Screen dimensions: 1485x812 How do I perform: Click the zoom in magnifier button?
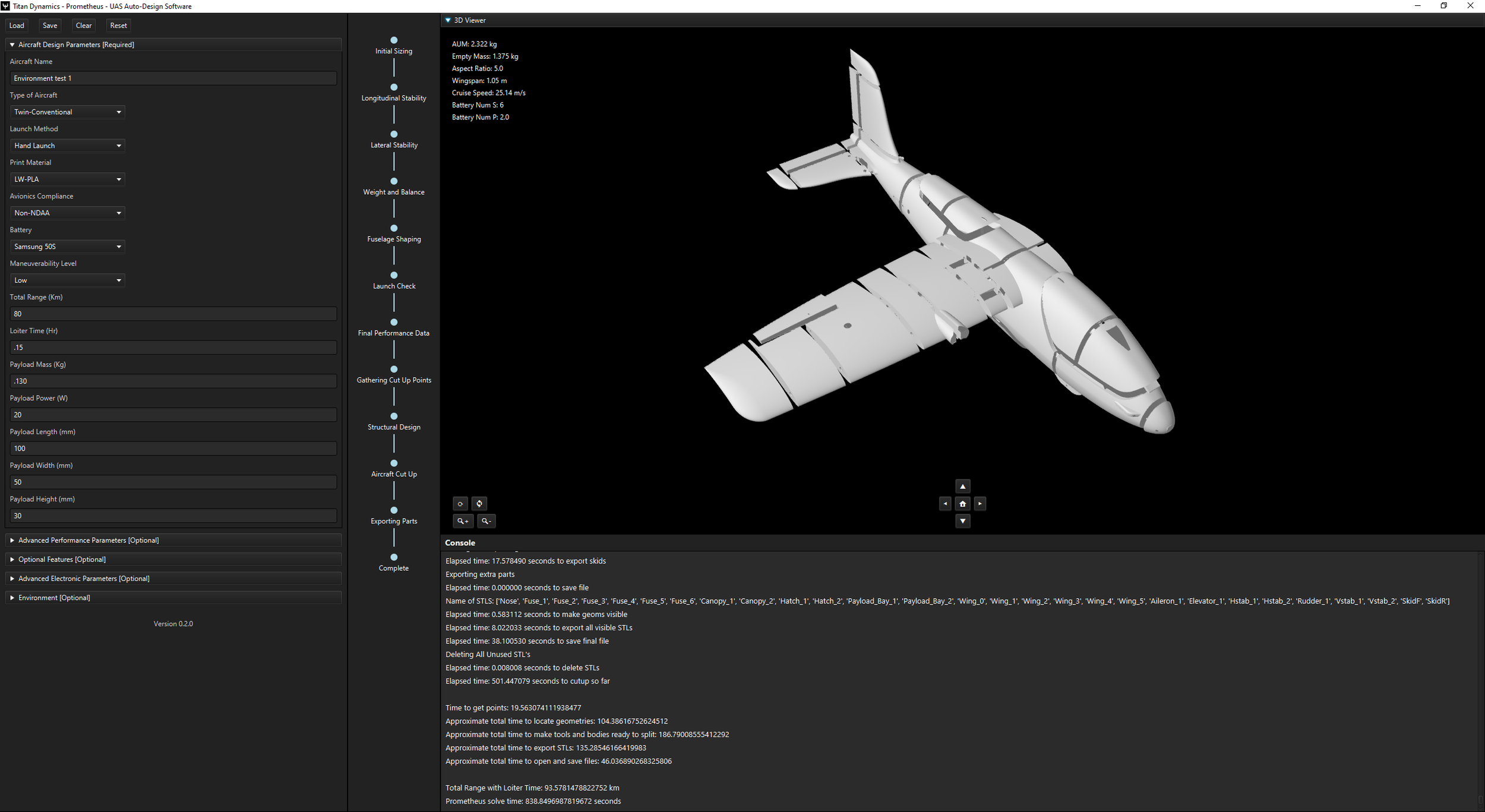[x=463, y=521]
